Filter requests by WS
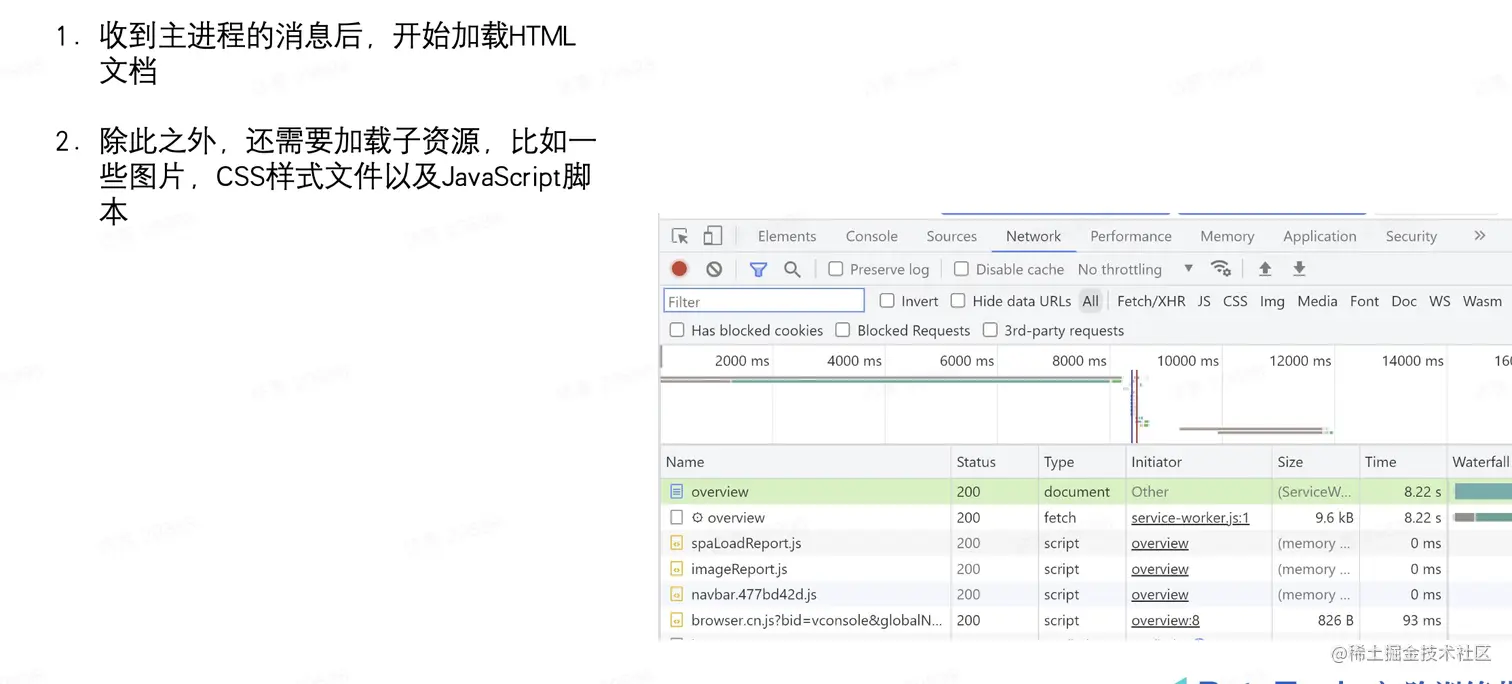 coord(1440,301)
